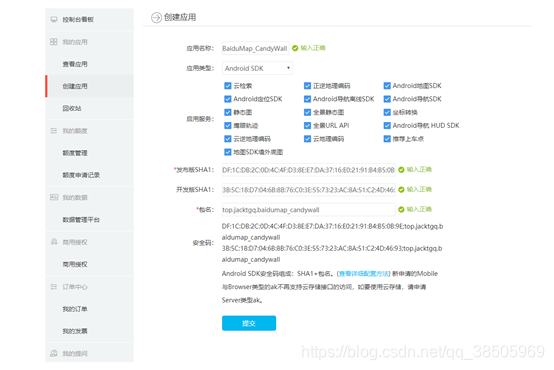Uncheck the 云地理编码 checkbox
The image size is (554, 370).
click(307, 139)
